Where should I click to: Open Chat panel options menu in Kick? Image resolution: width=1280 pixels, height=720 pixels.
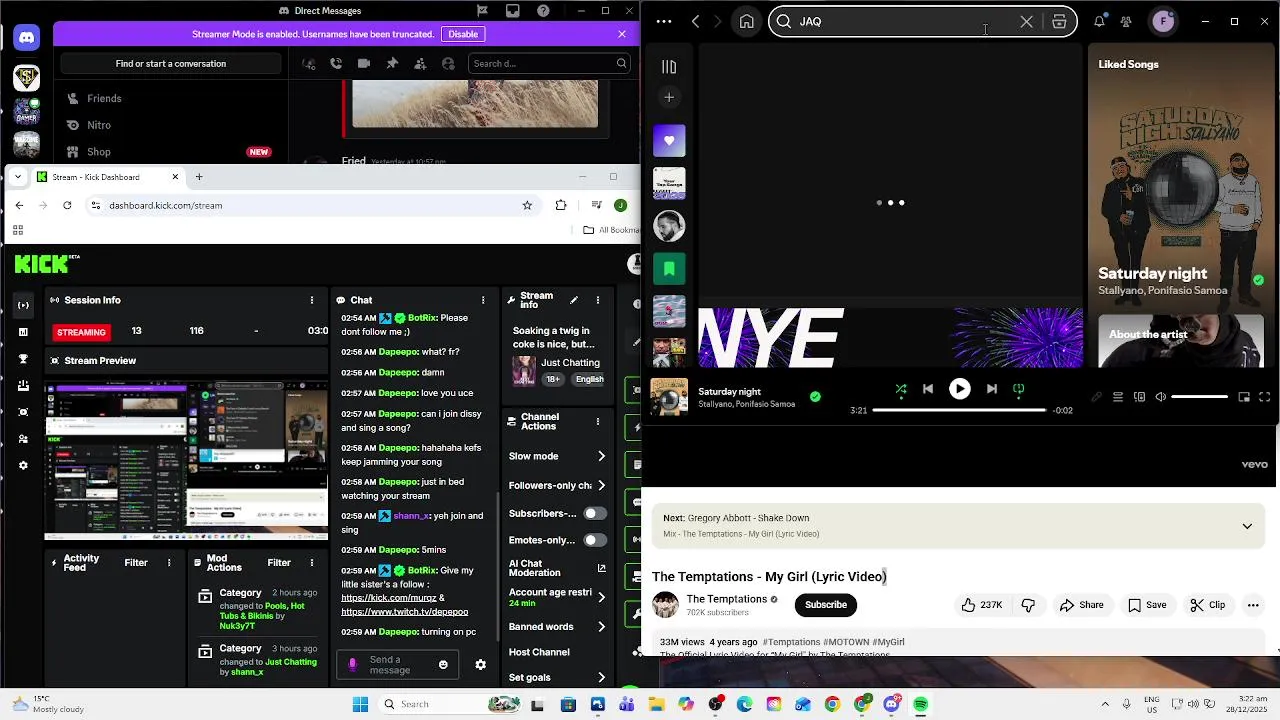(x=483, y=300)
